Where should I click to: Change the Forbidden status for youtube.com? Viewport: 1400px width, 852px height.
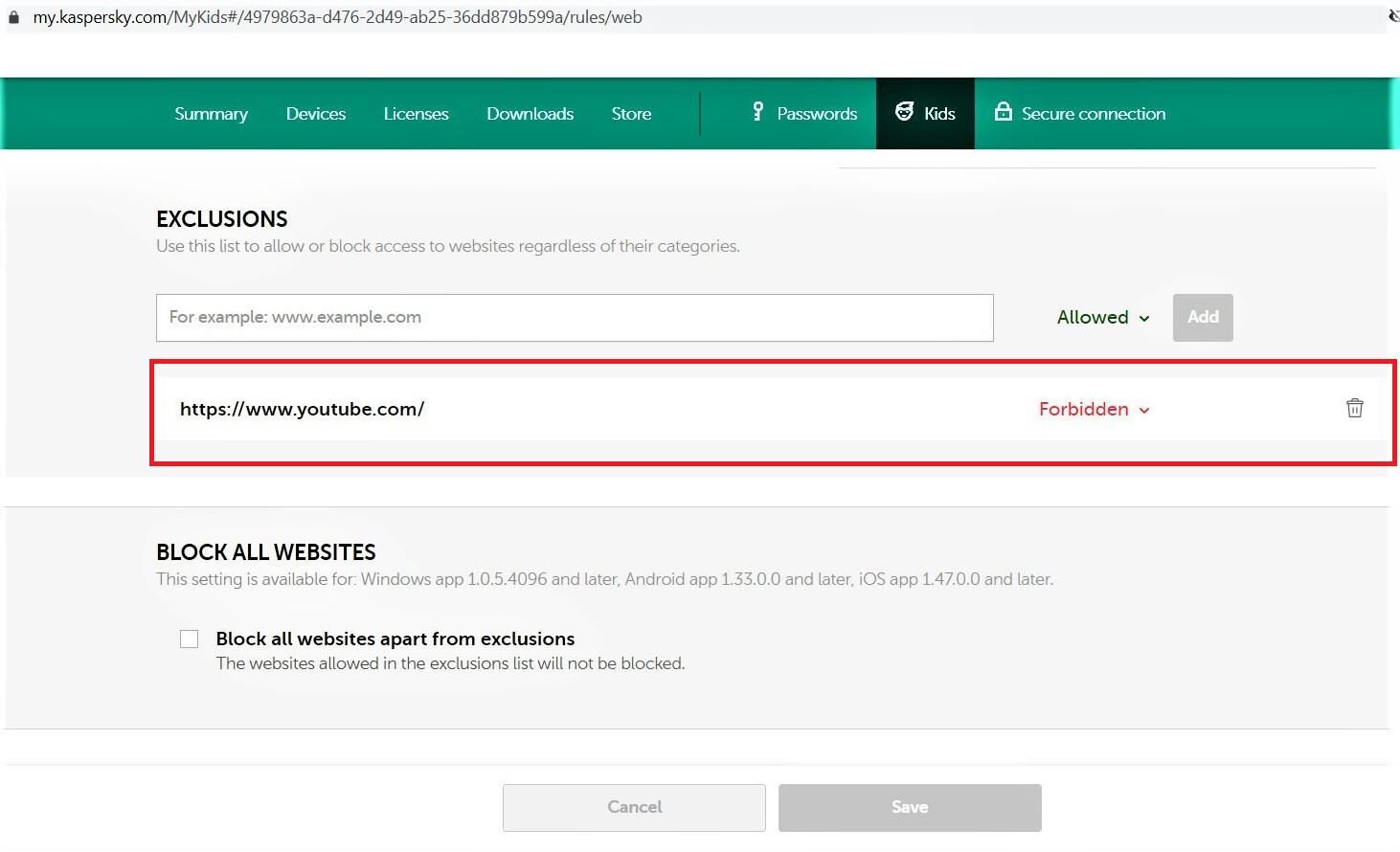[1095, 409]
